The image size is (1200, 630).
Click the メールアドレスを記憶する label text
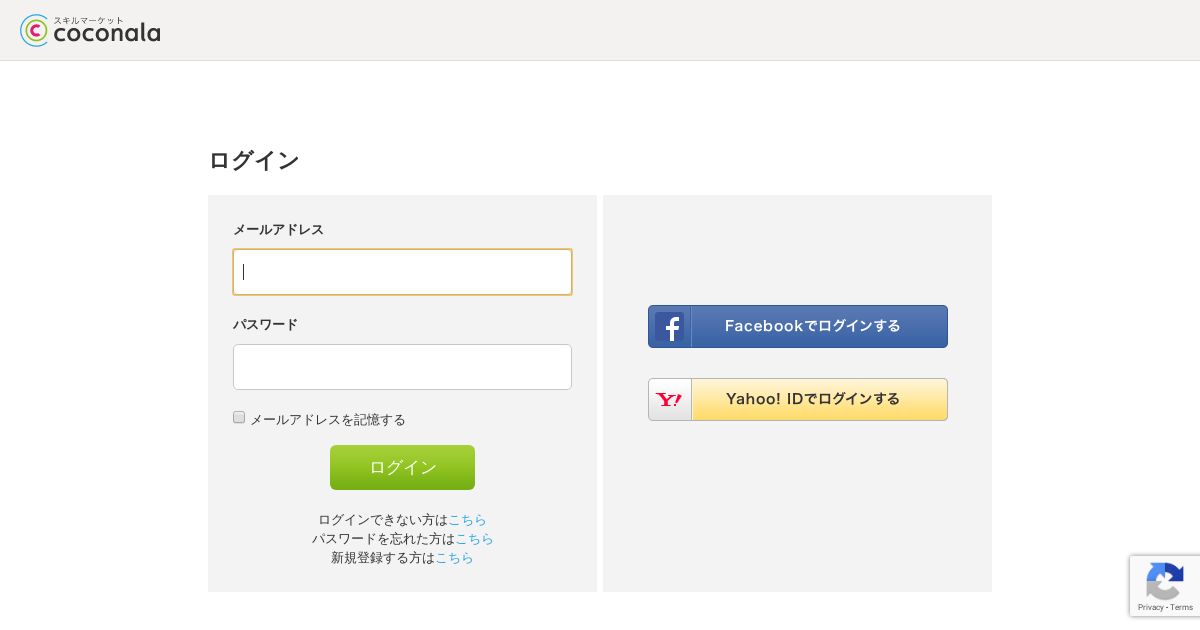(328, 420)
